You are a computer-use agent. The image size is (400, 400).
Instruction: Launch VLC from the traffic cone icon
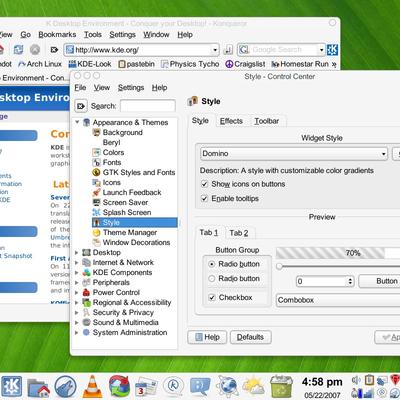(92, 387)
